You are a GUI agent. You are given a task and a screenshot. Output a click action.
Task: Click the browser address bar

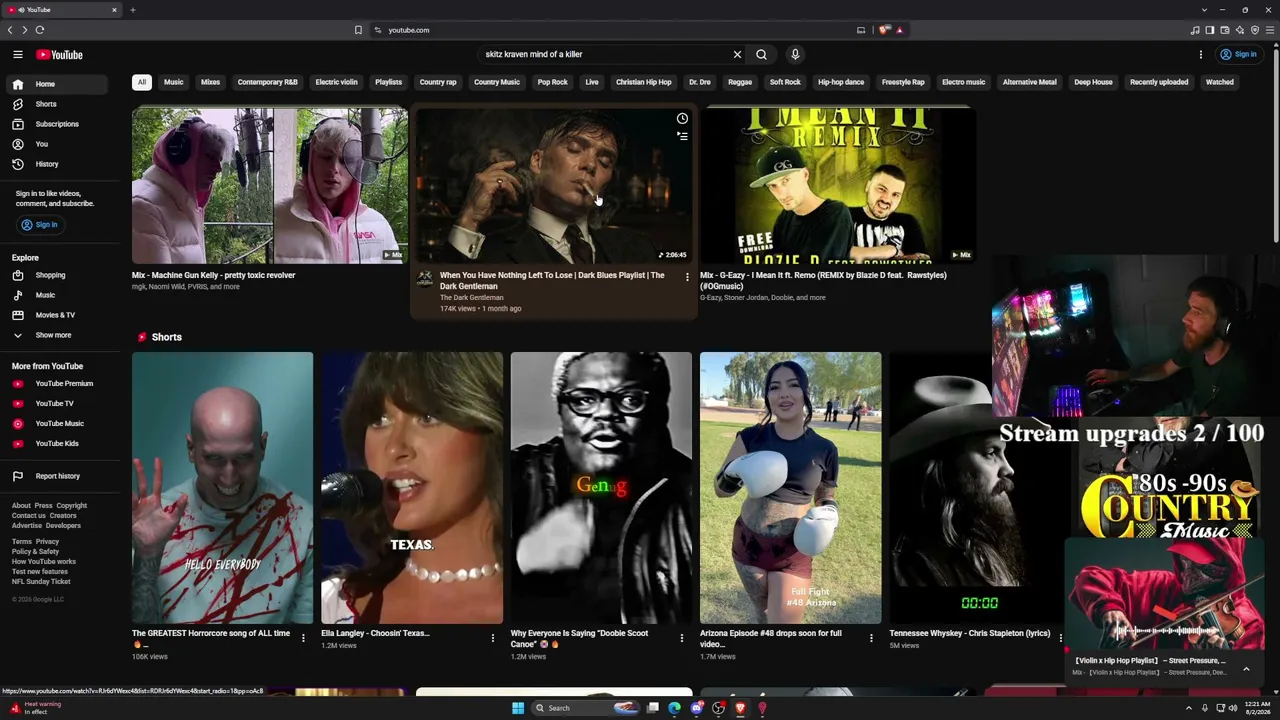(x=610, y=30)
